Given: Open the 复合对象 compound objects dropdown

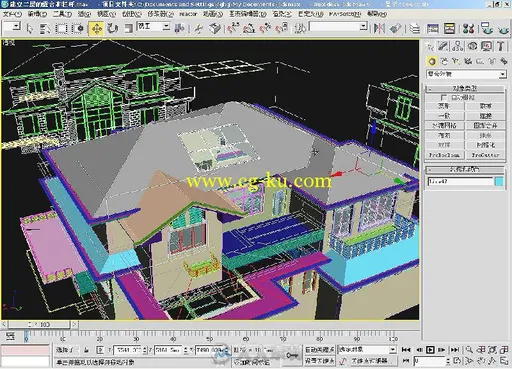Looking at the screenshot, I should 466,74.
